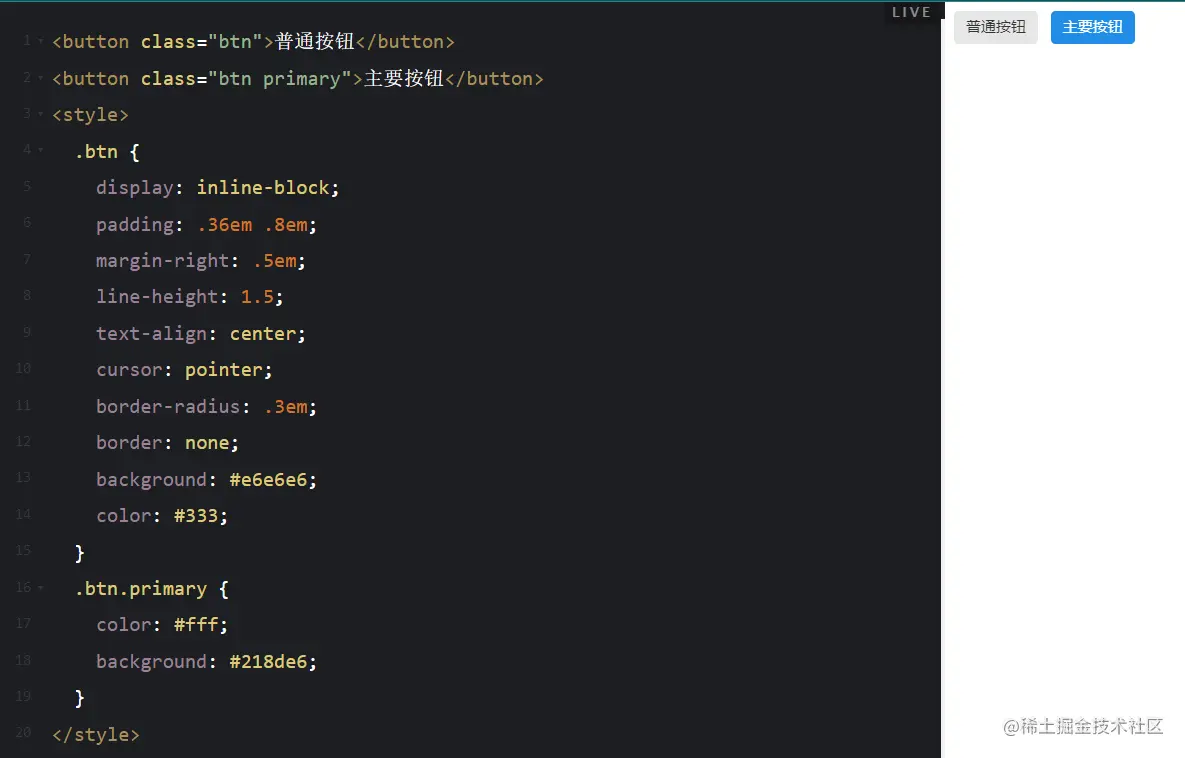The width and height of the screenshot is (1185, 758).
Task: Click the closing </style> tag text
Action: [96, 735]
